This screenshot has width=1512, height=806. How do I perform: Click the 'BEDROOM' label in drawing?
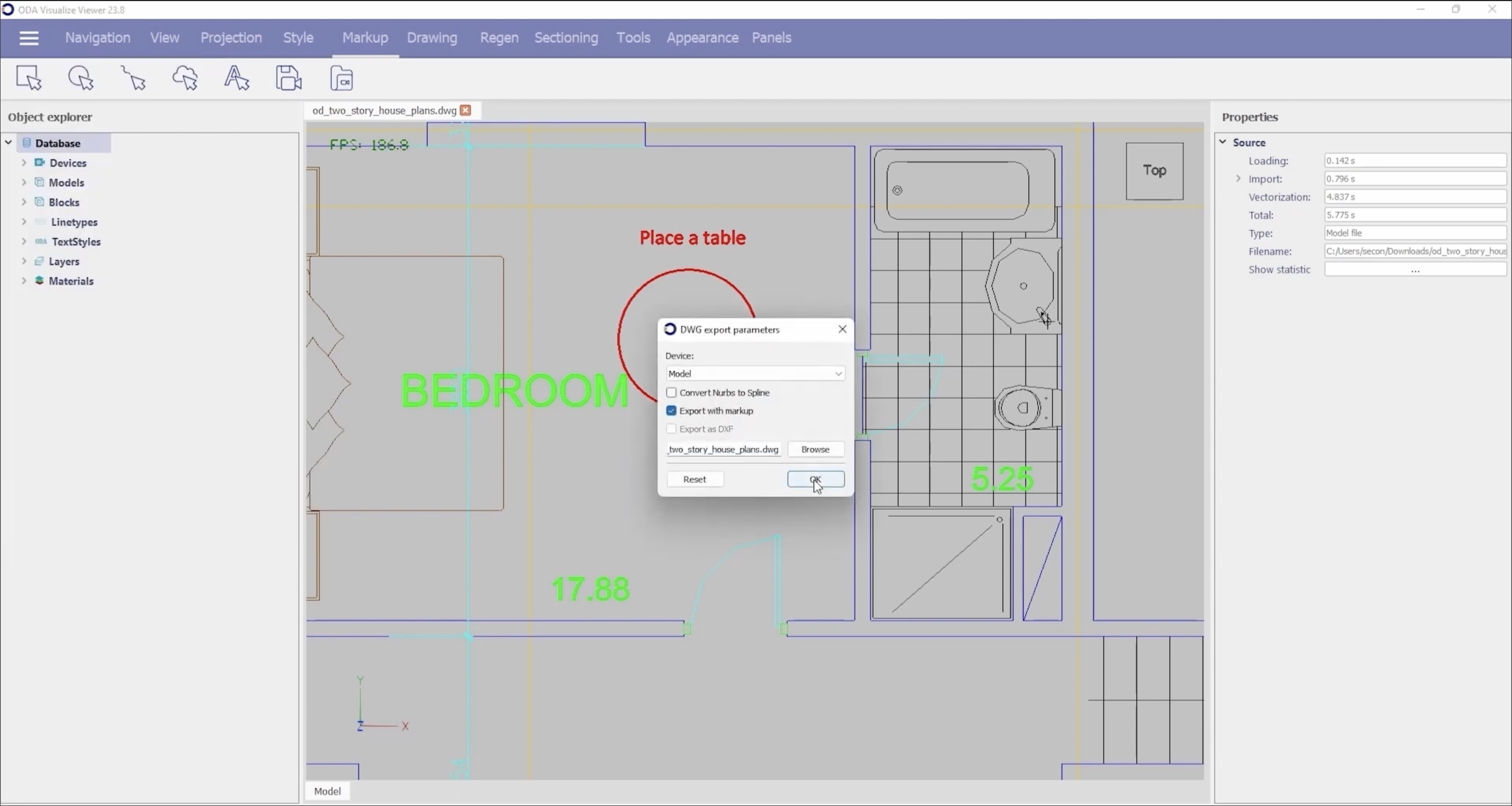coord(514,391)
